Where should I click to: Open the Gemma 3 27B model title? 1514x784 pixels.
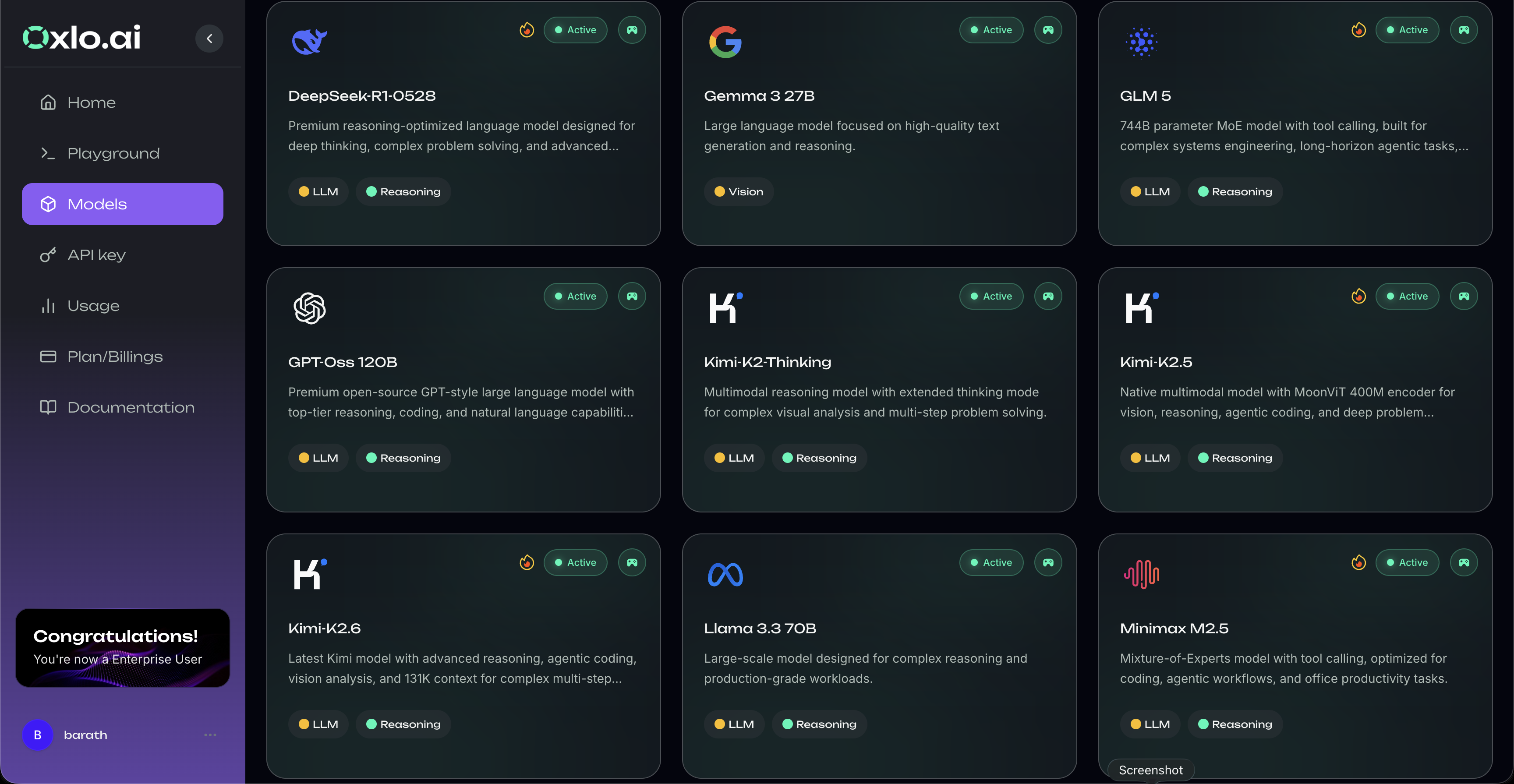[x=759, y=96]
